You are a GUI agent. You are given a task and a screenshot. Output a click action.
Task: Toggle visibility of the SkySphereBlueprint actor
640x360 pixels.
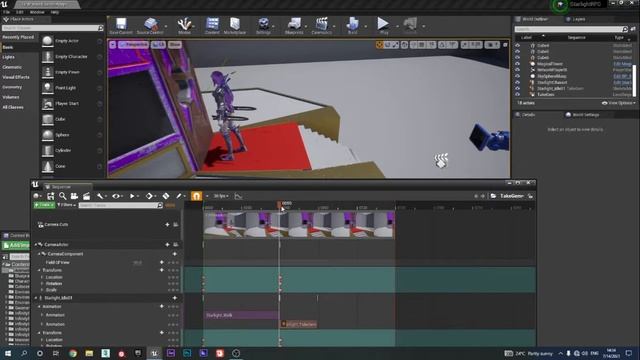[x=518, y=76]
